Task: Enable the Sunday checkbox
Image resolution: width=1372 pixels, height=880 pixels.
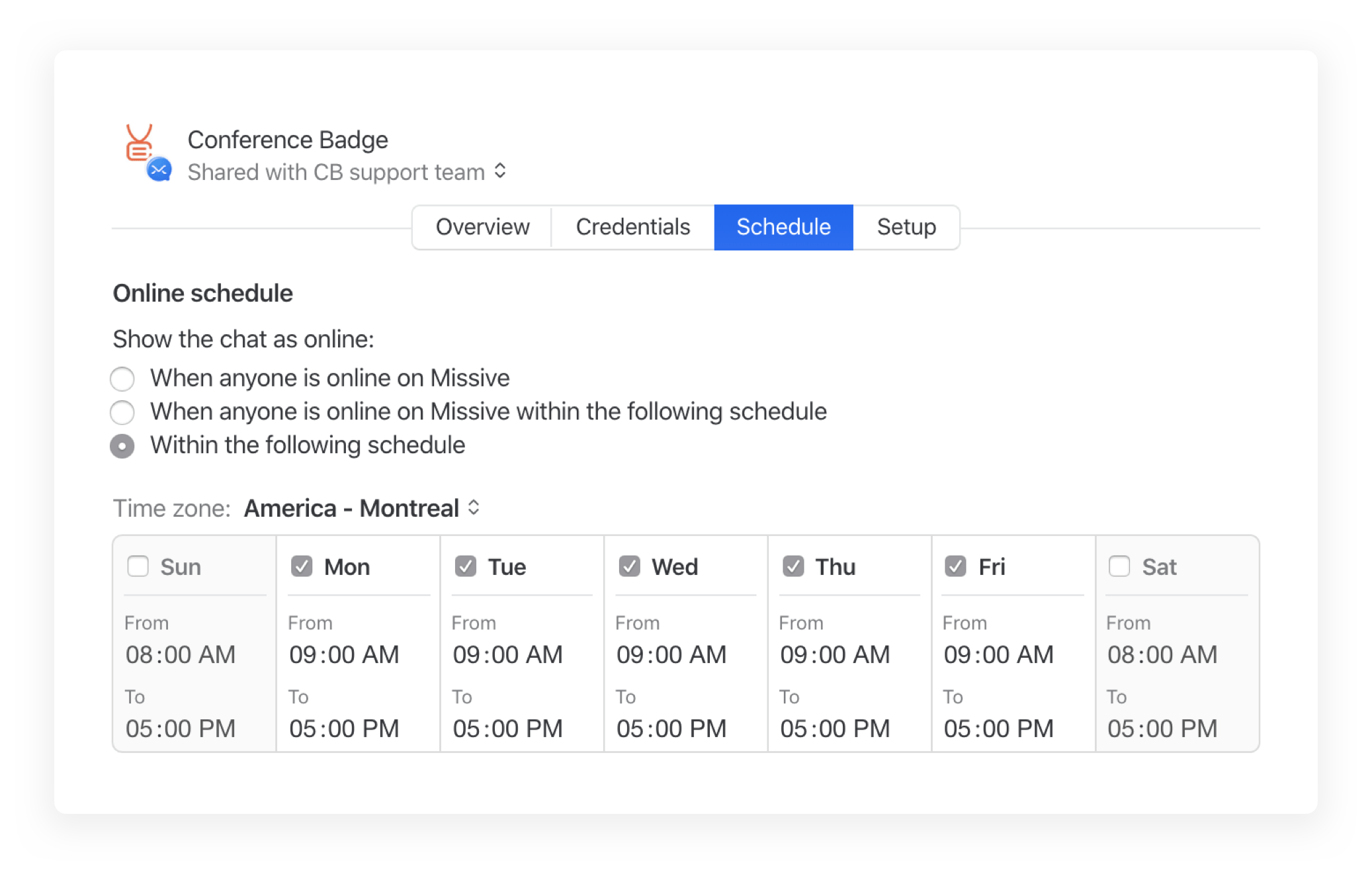Action: 138,566
